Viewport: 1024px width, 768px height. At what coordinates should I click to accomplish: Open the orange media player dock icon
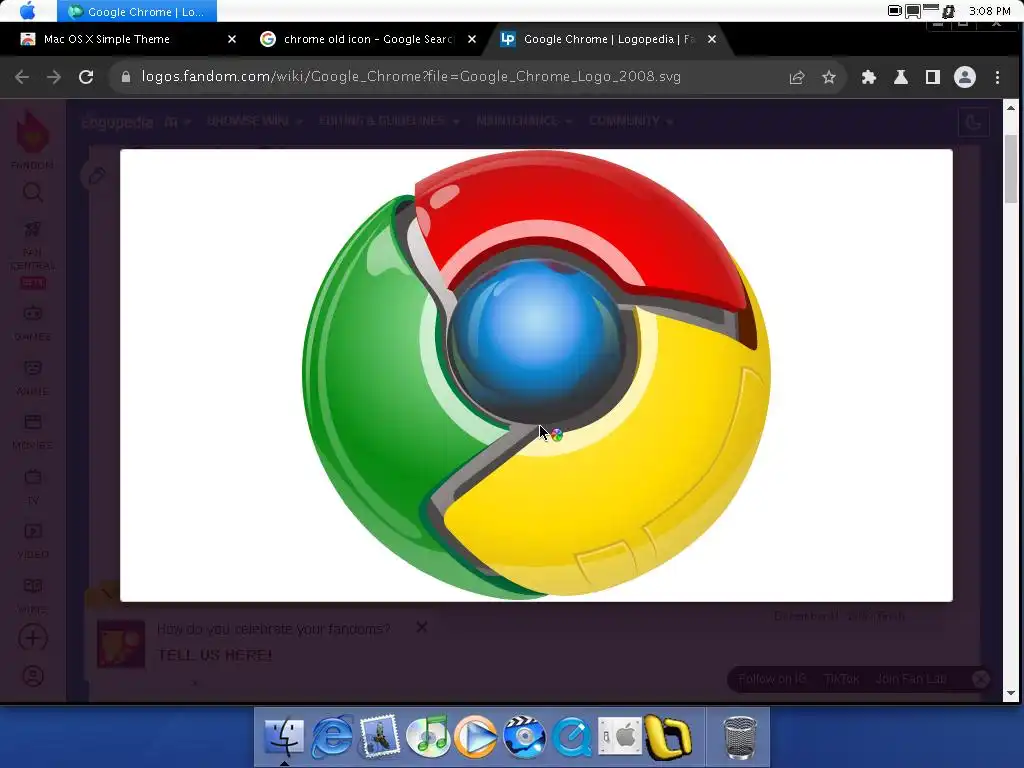[x=476, y=737]
